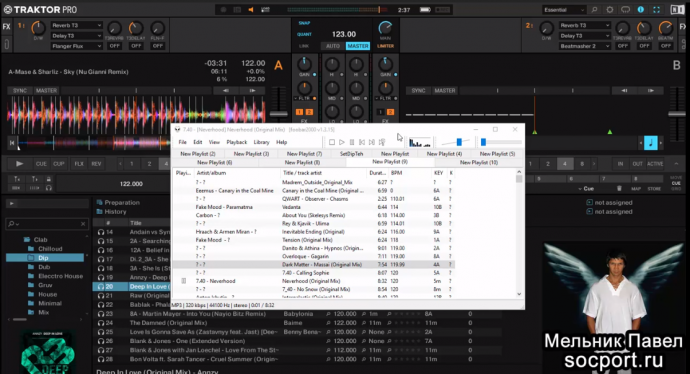Toggle QUANT mode
The image size is (690, 374).
(x=305, y=34)
